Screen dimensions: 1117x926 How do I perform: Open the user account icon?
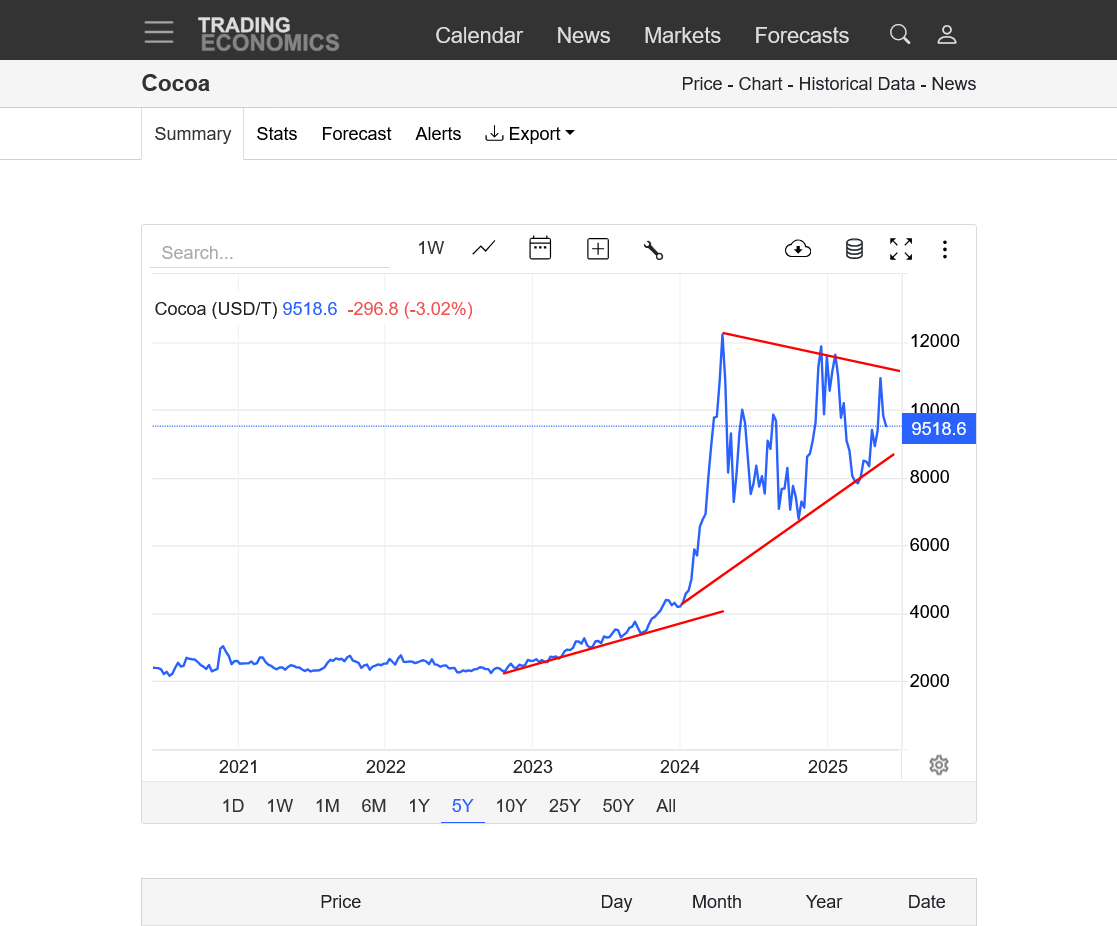click(947, 35)
